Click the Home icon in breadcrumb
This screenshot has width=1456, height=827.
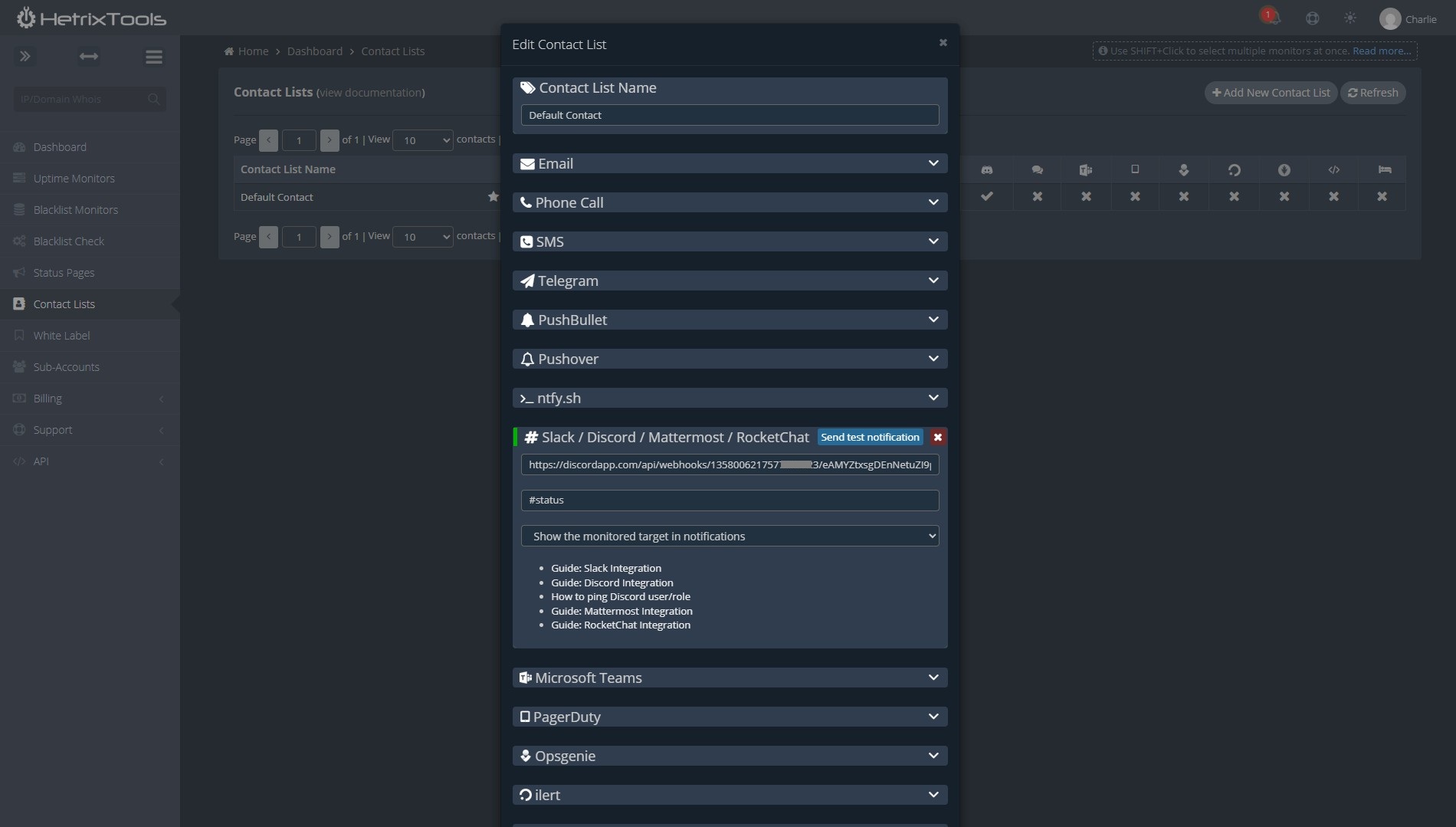point(228,51)
